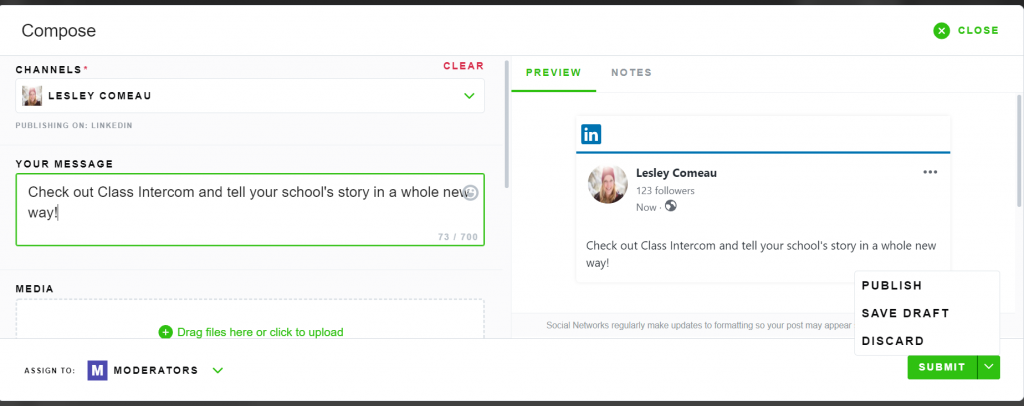Viewport: 1024px width, 406px height.
Task: Expand the Assign To Moderators chevron
Action: click(218, 371)
